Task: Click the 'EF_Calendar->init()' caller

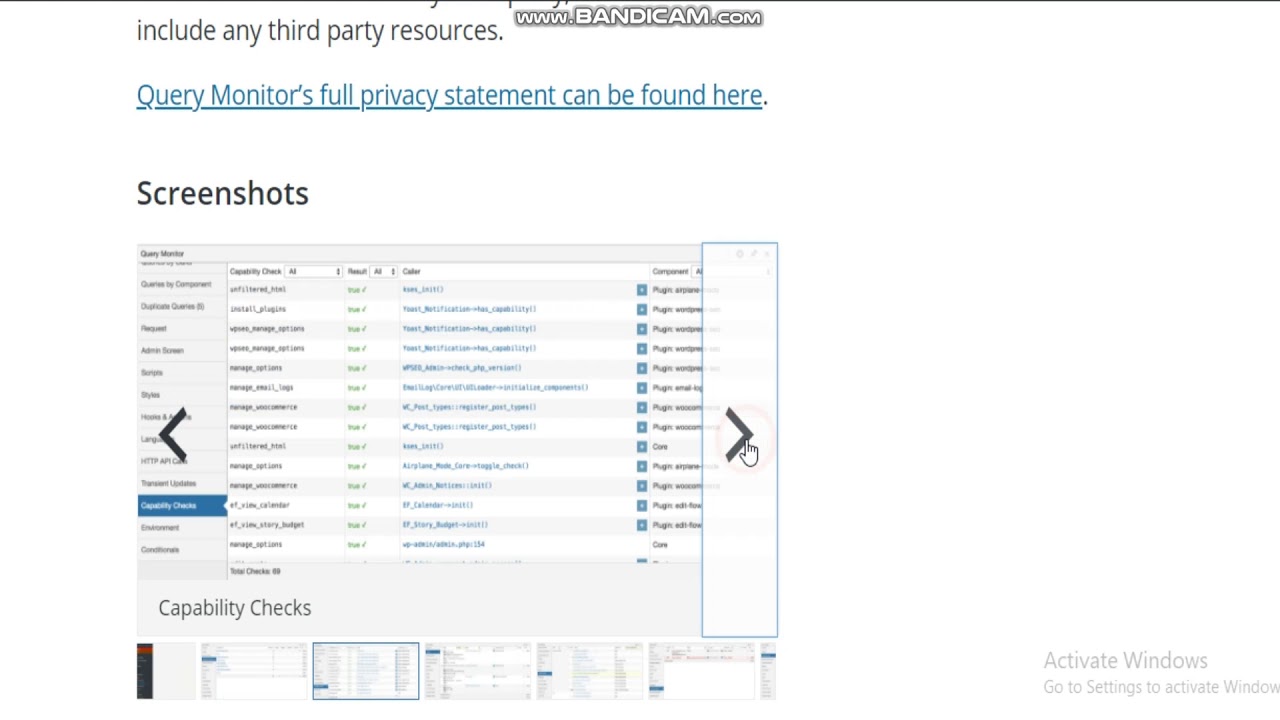Action: [x=438, y=505]
